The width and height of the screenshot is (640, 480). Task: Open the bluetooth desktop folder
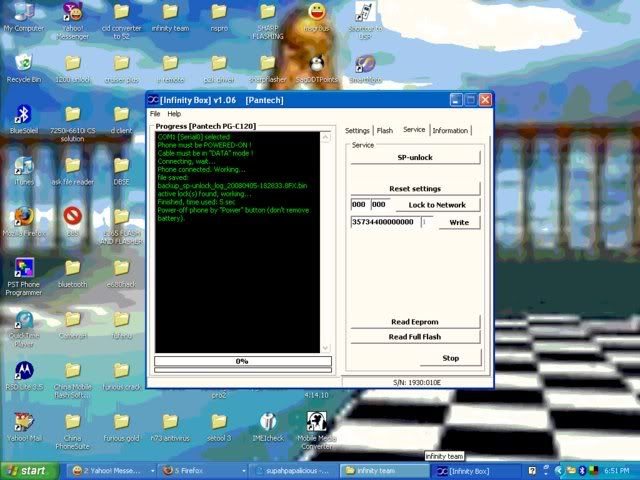click(x=73, y=273)
